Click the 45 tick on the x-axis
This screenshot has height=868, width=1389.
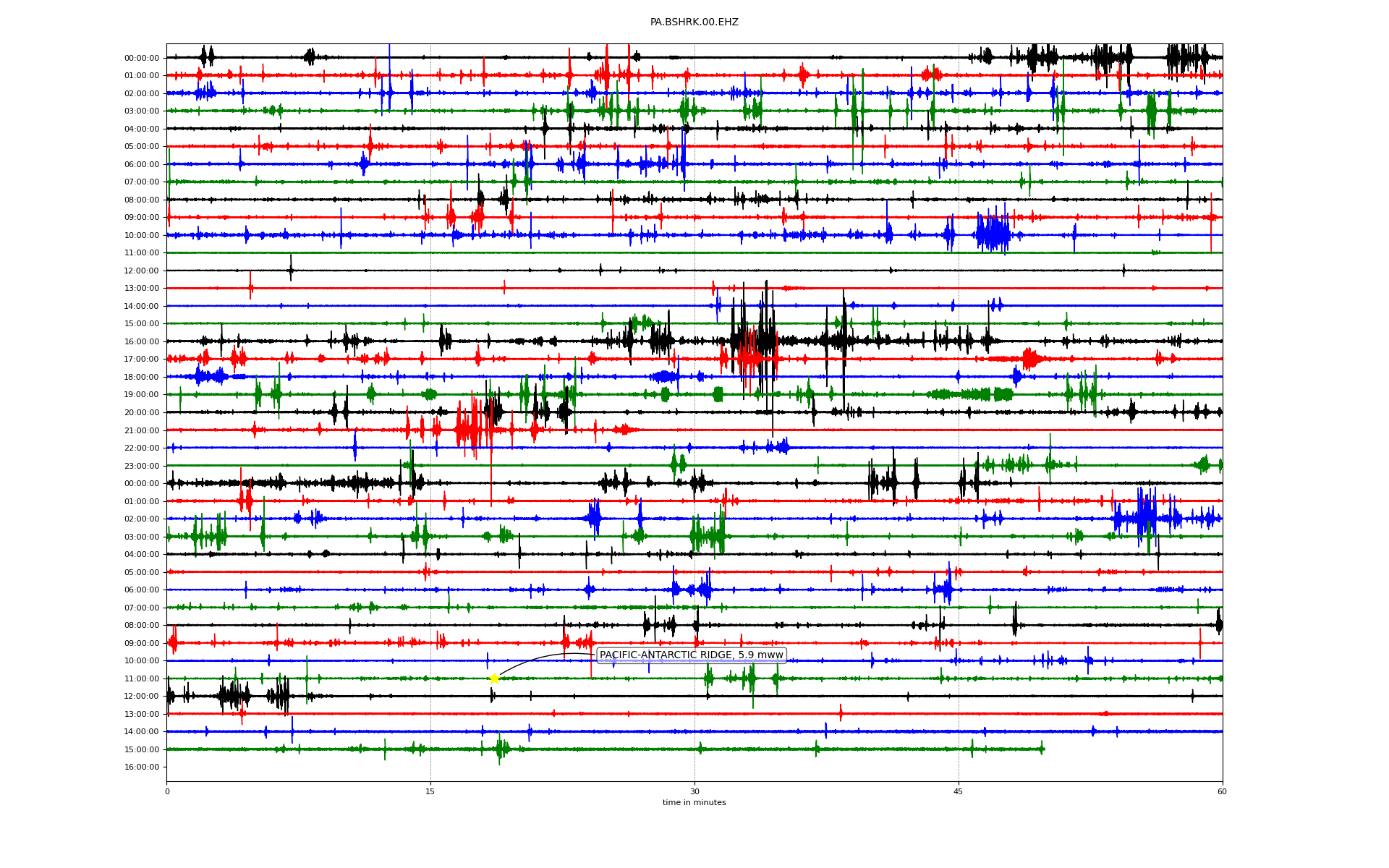(x=959, y=791)
